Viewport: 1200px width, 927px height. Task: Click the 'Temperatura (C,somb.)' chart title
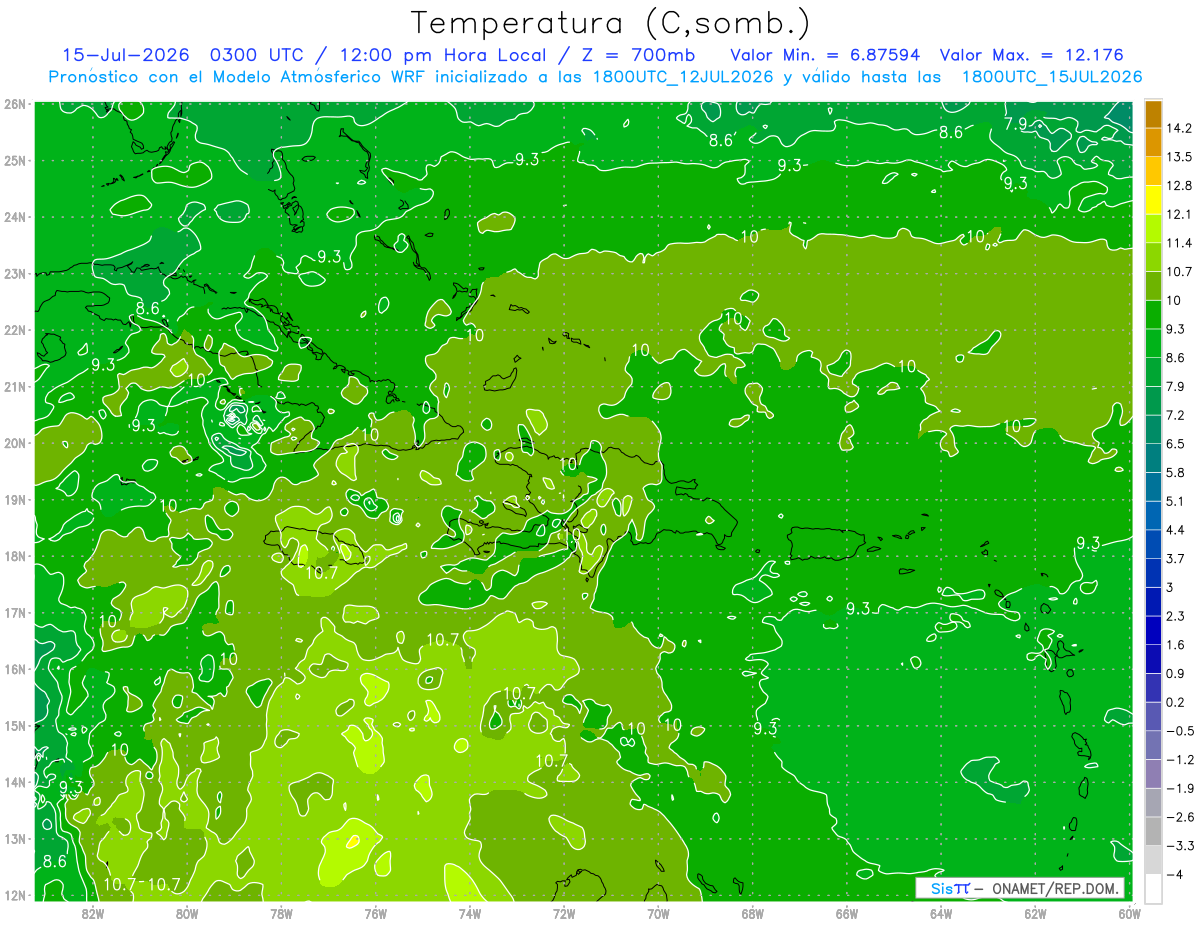610,24
